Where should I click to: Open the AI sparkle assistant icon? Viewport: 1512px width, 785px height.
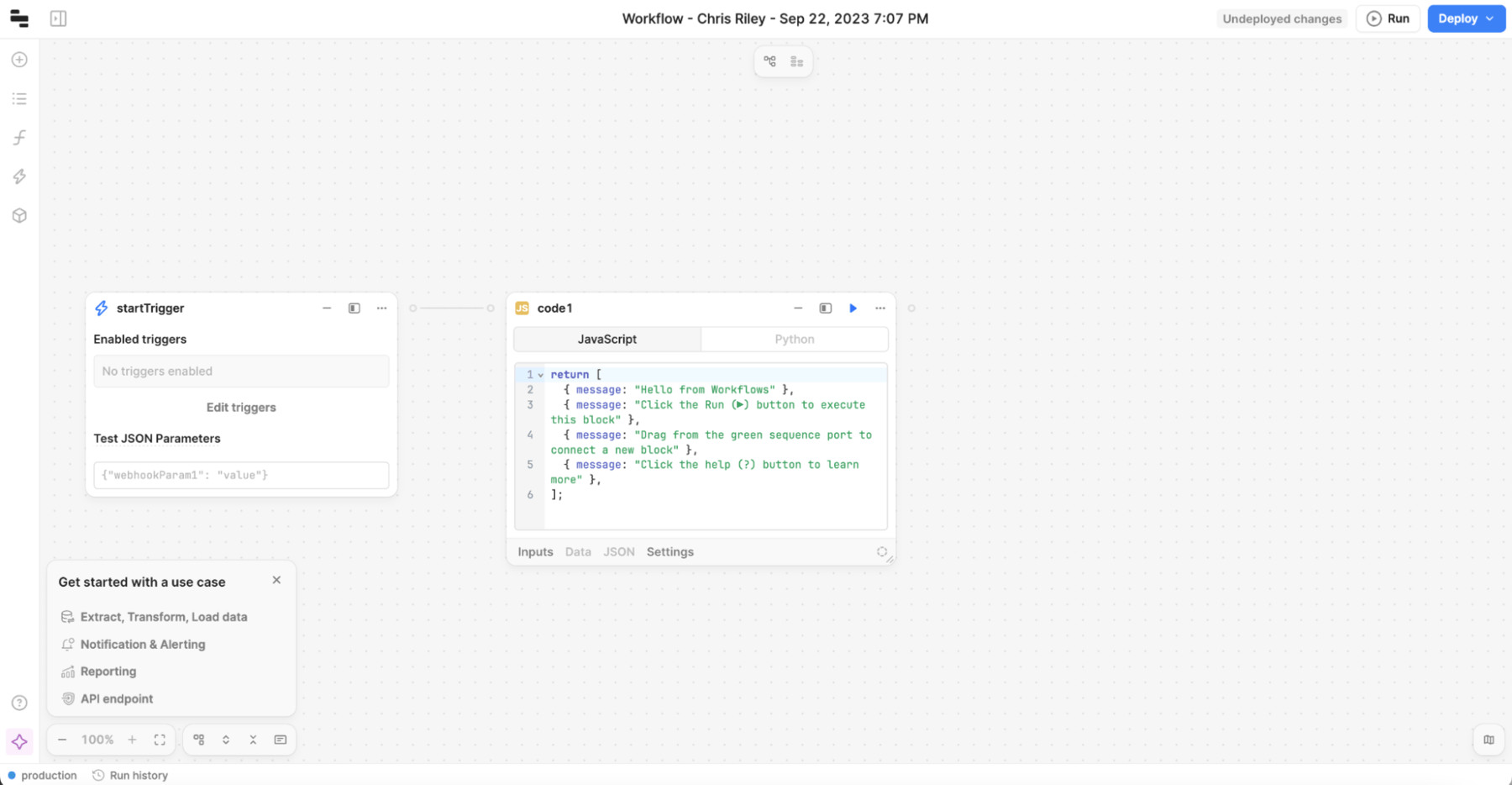(x=19, y=741)
